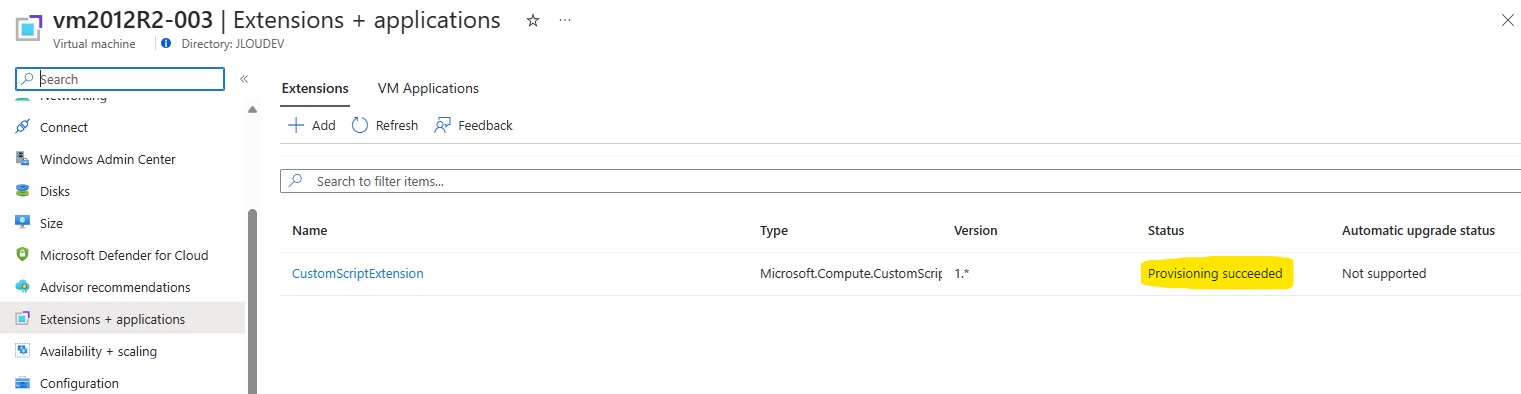Click the Connect sidebar icon
The height and width of the screenshot is (394, 1521).
(22, 127)
